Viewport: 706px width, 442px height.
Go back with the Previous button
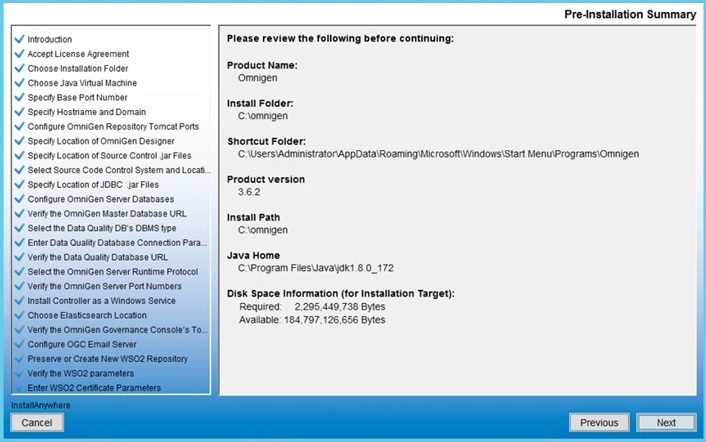(x=599, y=423)
